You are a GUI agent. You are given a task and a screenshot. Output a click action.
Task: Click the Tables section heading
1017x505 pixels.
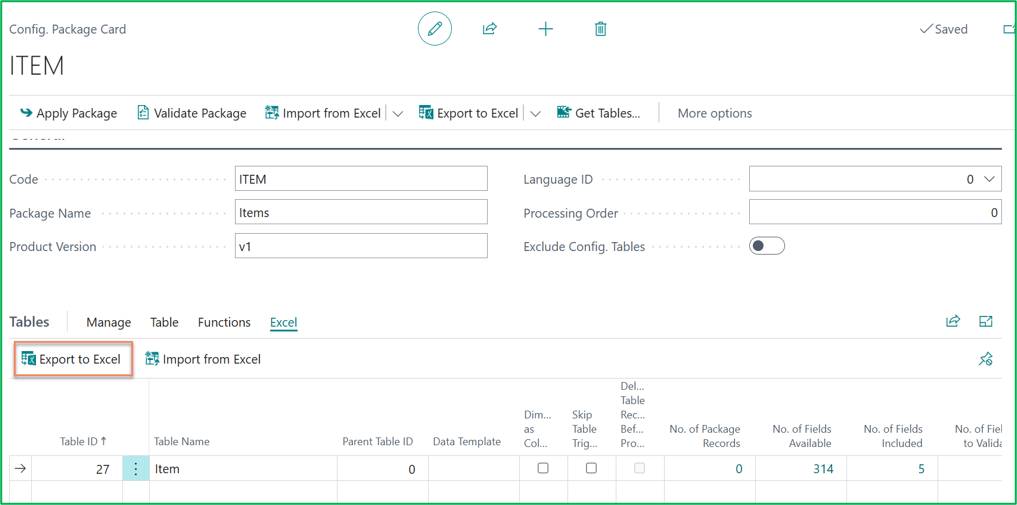(x=29, y=322)
